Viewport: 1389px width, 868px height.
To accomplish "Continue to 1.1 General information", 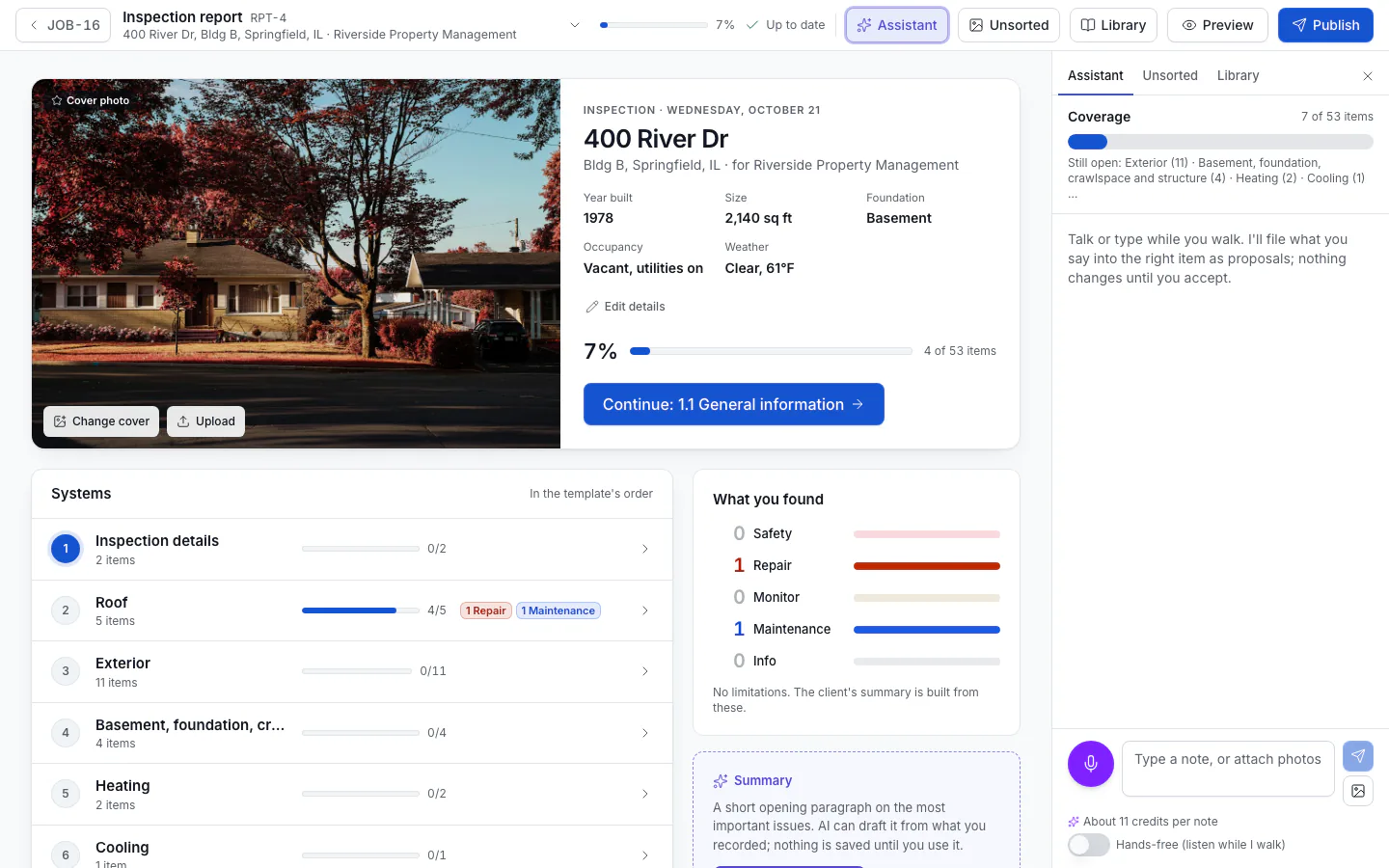I will [734, 404].
